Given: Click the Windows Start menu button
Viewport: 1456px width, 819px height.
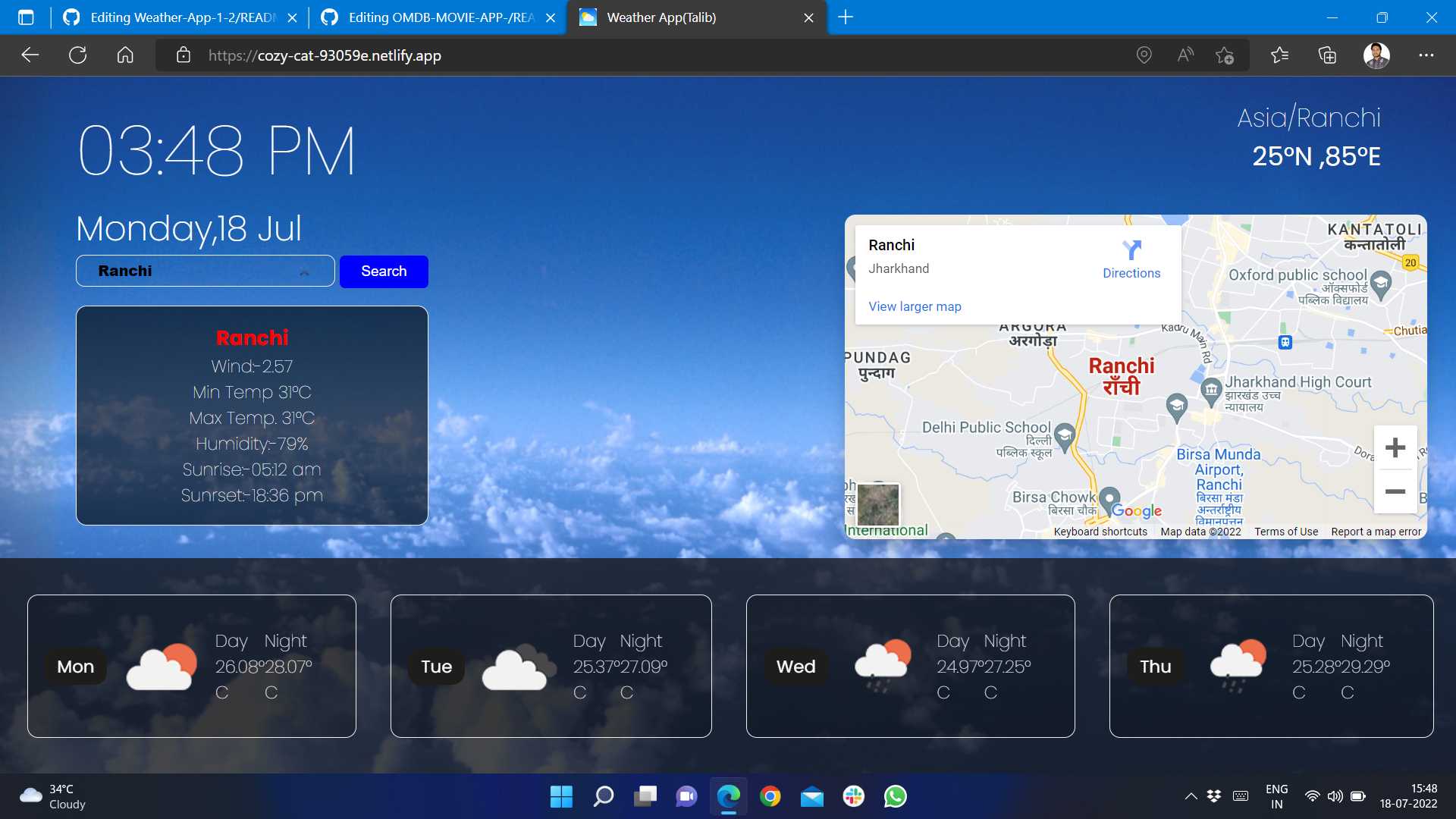Looking at the screenshot, I should [x=560, y=797].
